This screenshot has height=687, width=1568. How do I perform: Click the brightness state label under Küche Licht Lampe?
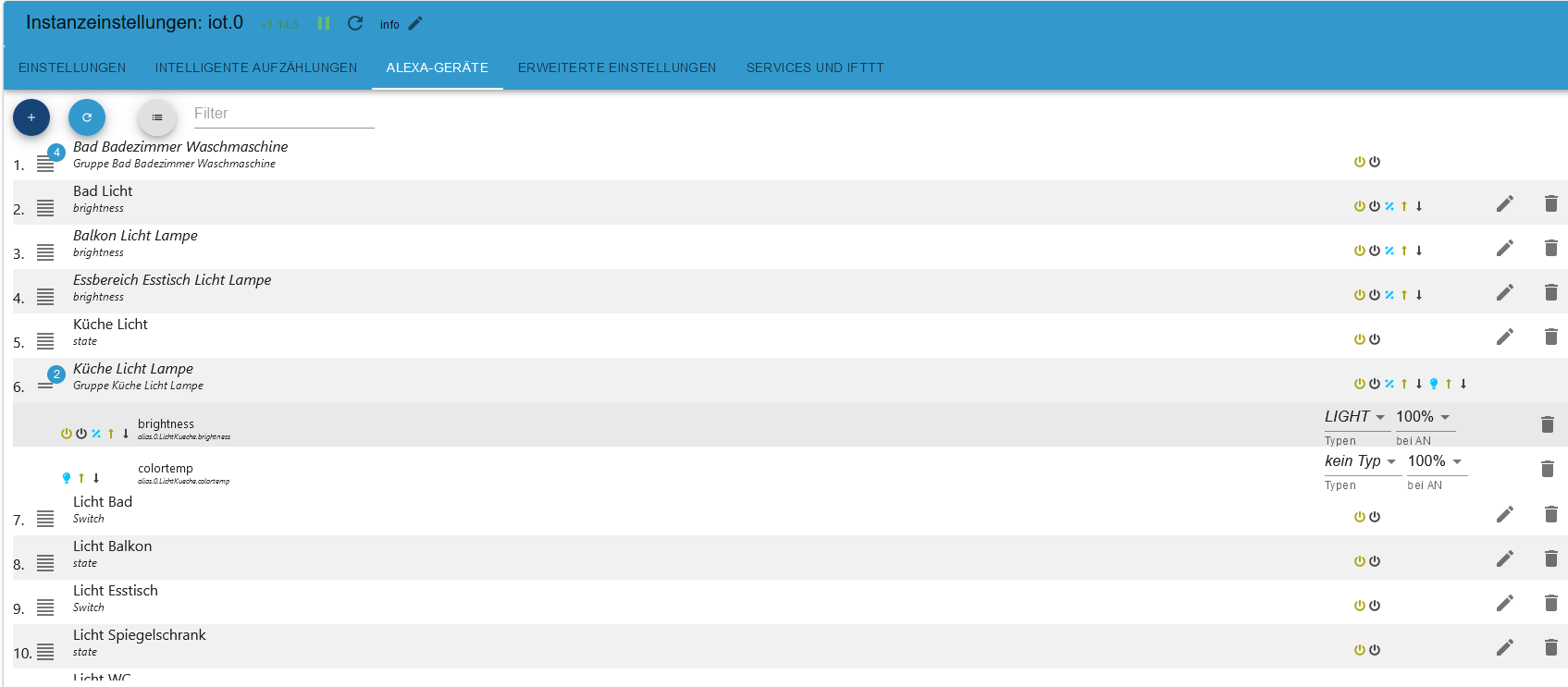(x=167, y=424)
